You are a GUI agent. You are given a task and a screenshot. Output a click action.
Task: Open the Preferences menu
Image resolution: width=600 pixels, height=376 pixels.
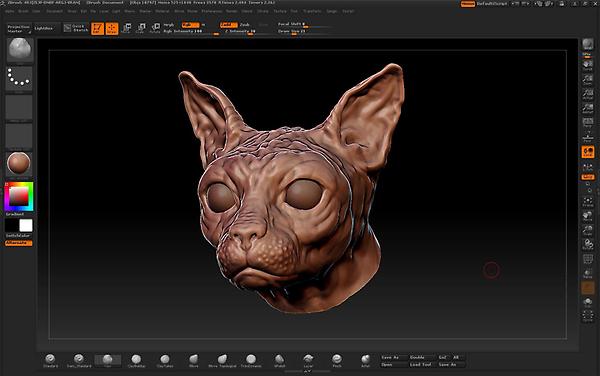click(212, 11)
